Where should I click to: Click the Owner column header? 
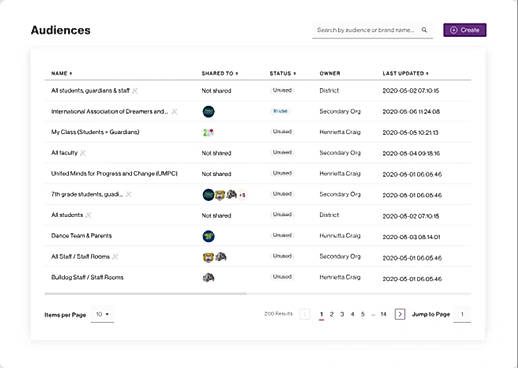(330, 73)
